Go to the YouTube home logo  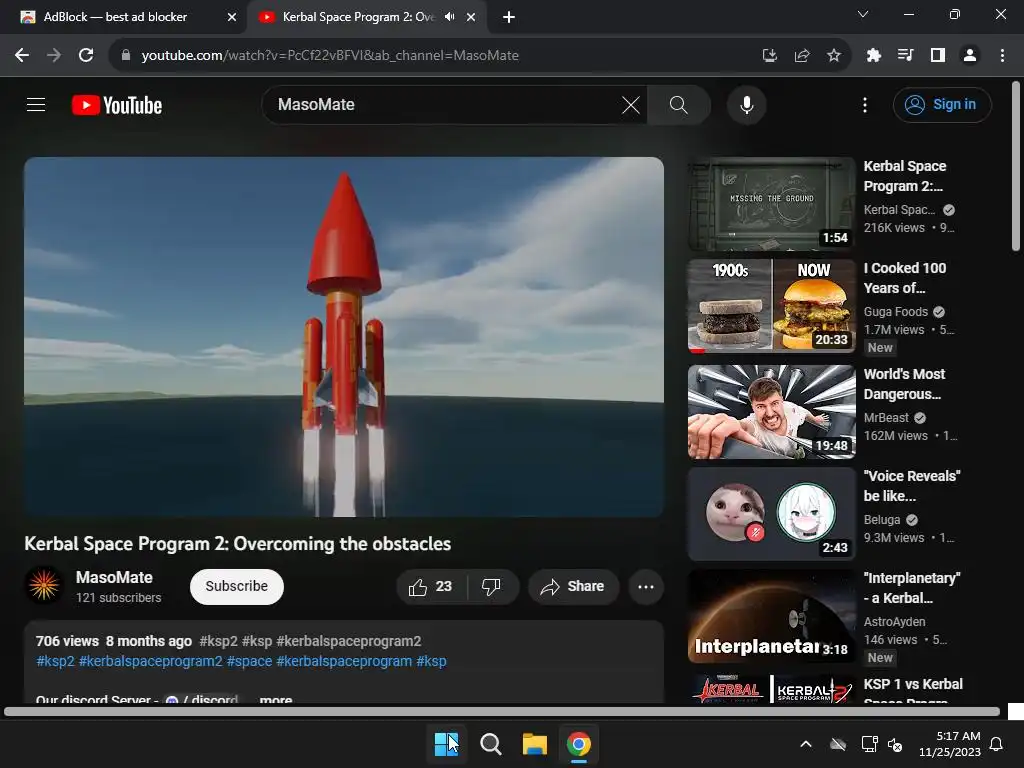point(117,105)
